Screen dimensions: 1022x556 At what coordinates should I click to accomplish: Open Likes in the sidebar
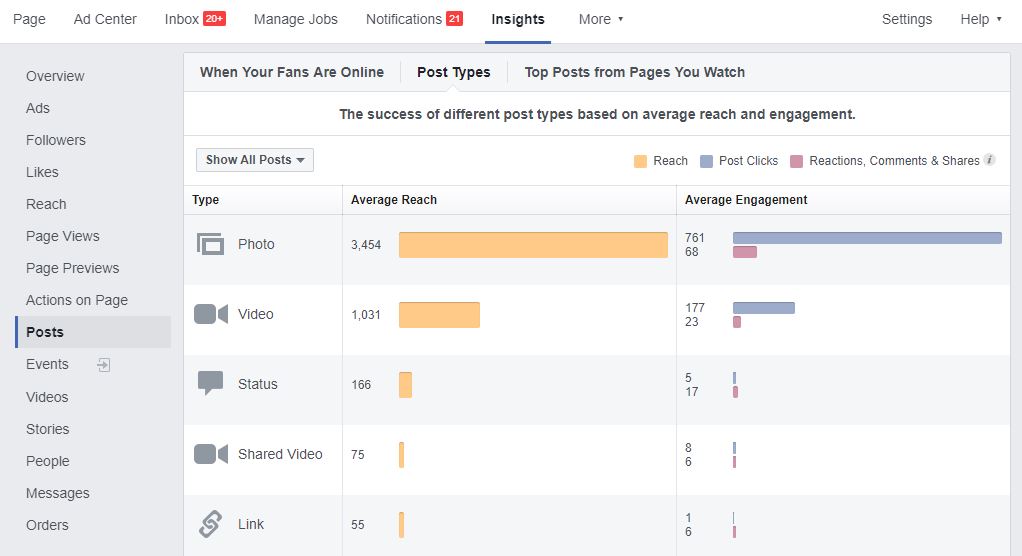click(x=42, y=172)
